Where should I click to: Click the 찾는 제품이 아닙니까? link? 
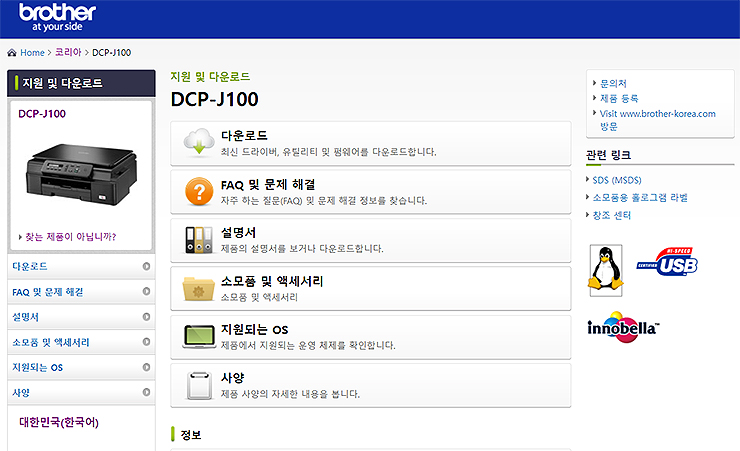point(70,237)
